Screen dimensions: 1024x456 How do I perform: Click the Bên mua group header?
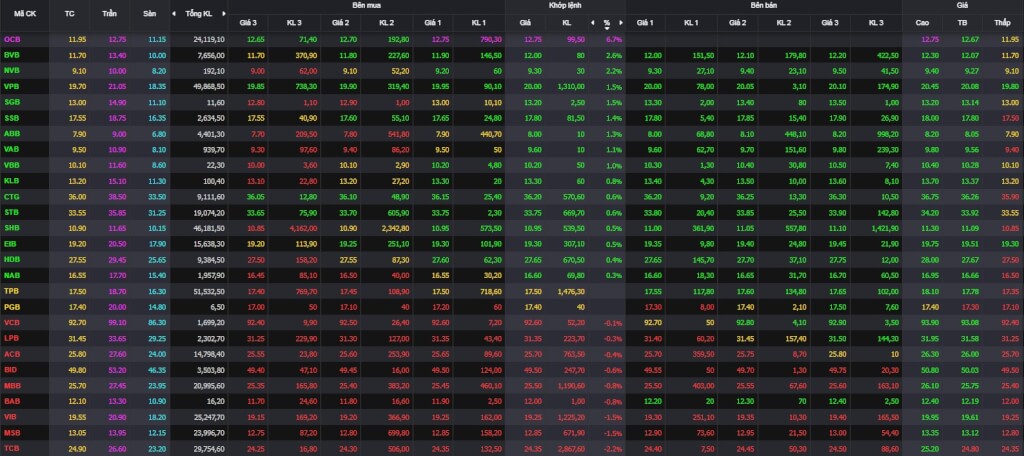click(366, 5)
